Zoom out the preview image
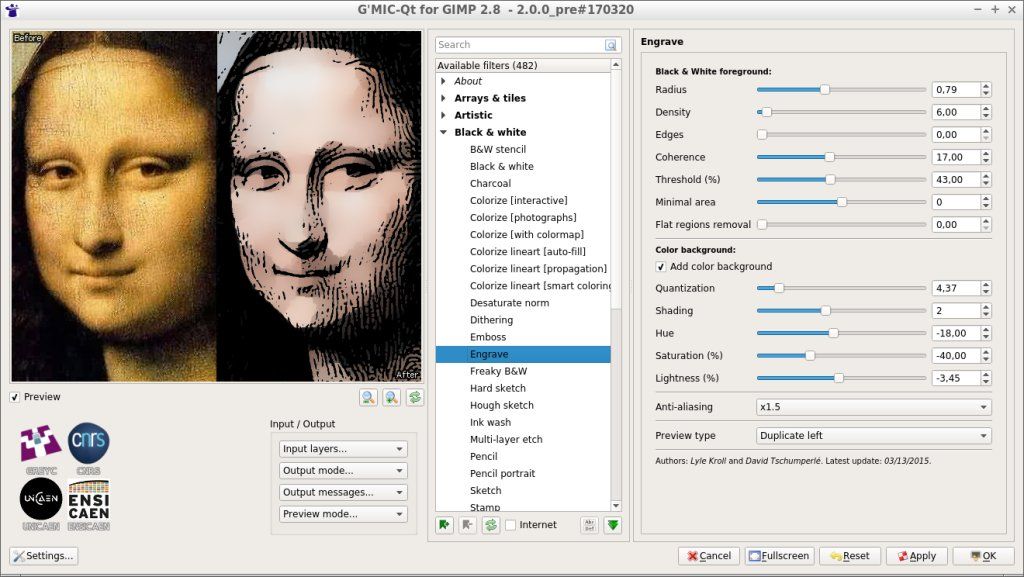This screenshot has width=1024, height=577. [x=368, y=398]
